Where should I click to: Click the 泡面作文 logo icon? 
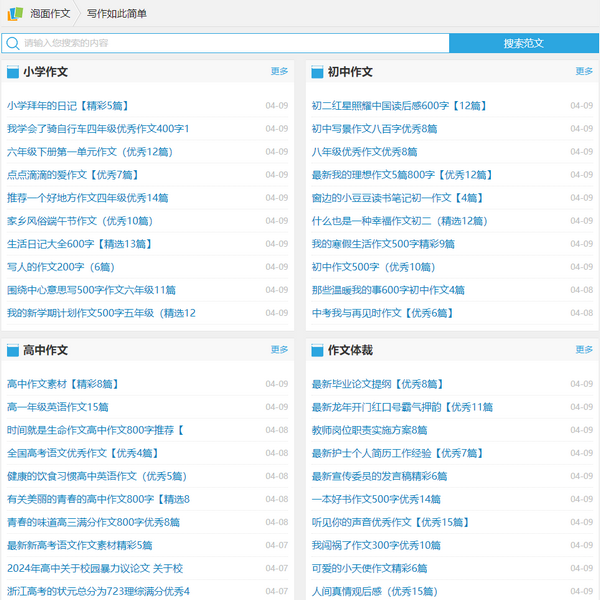click(x=14, y=14)
